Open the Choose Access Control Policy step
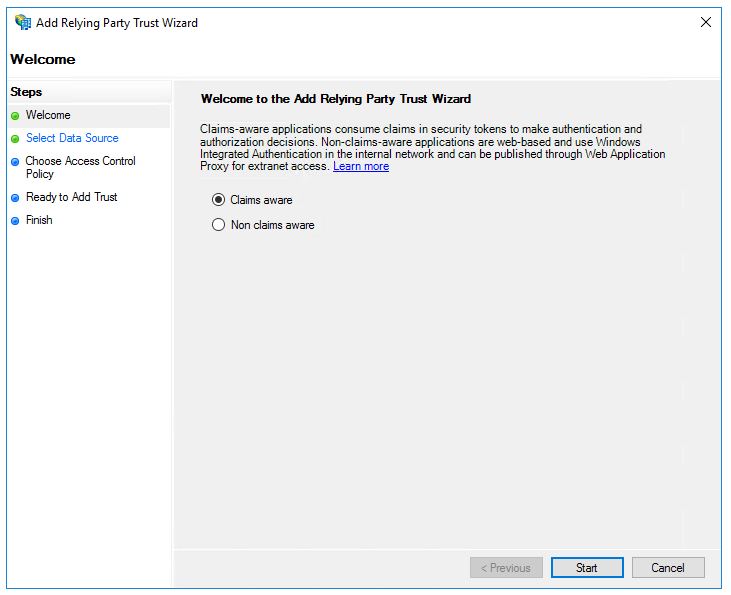 point(81,167)
